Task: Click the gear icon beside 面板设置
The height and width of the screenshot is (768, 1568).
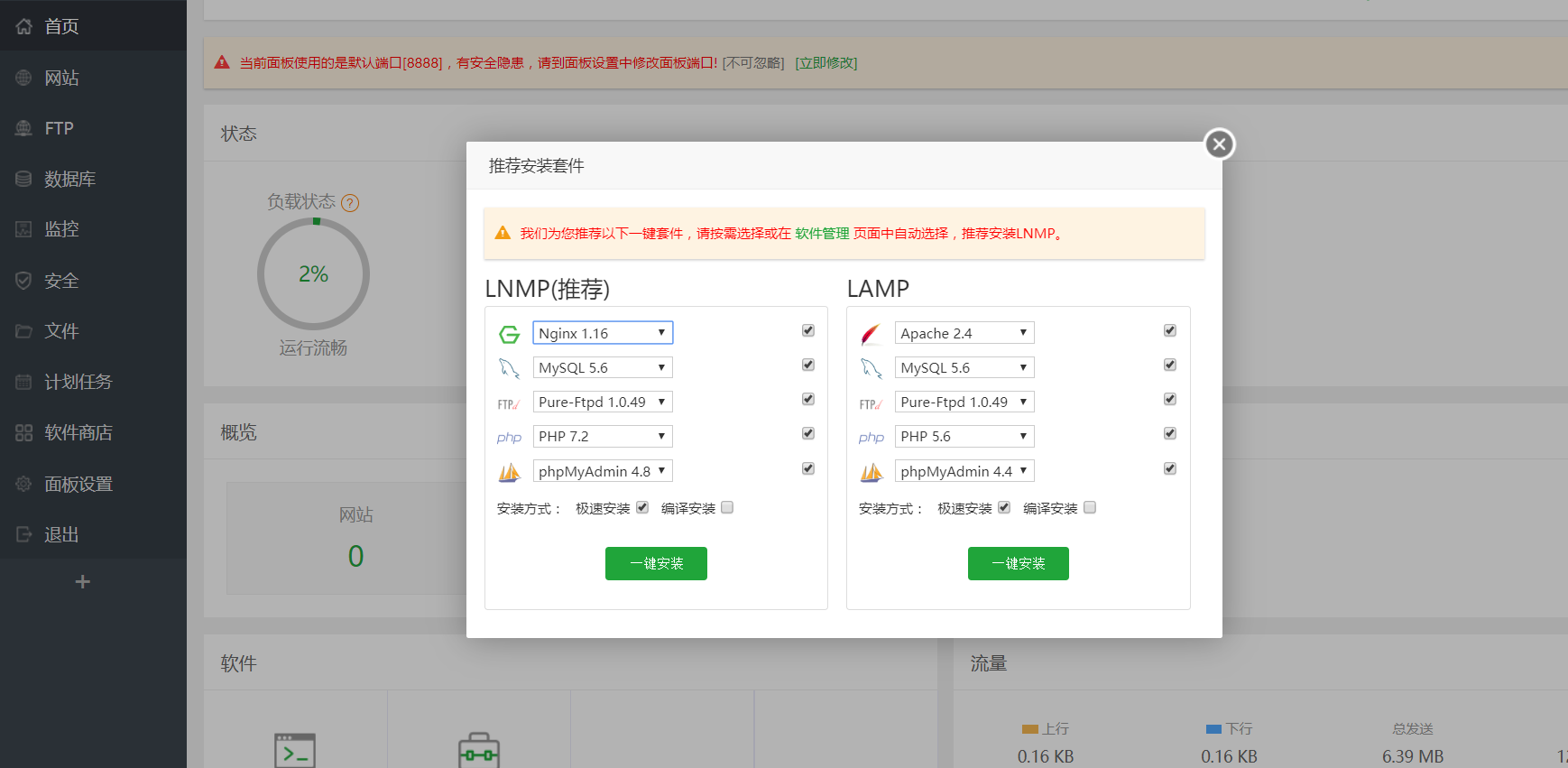Action: (x=24, y=484)
